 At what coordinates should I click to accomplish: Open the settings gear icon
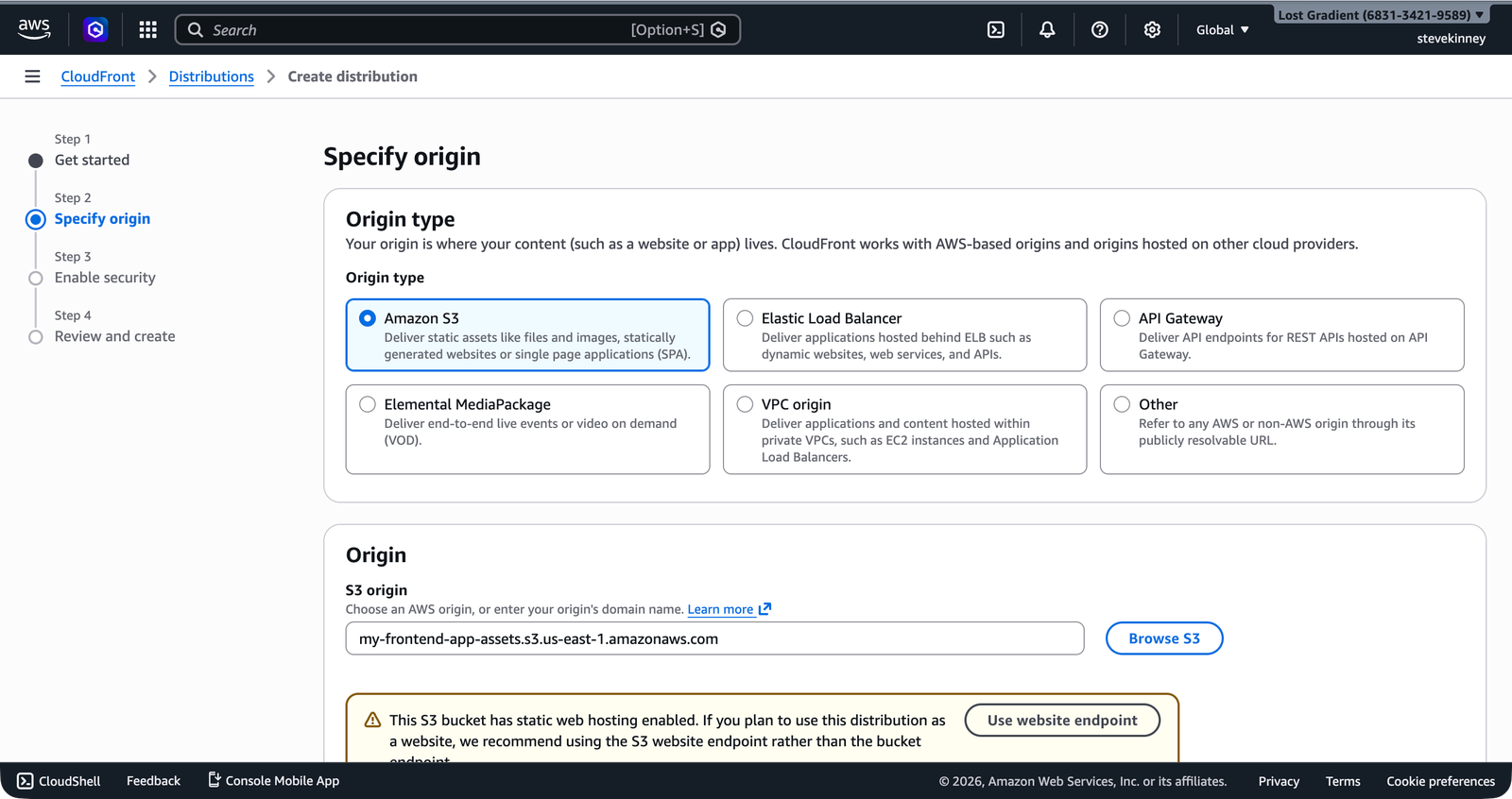1152,30
